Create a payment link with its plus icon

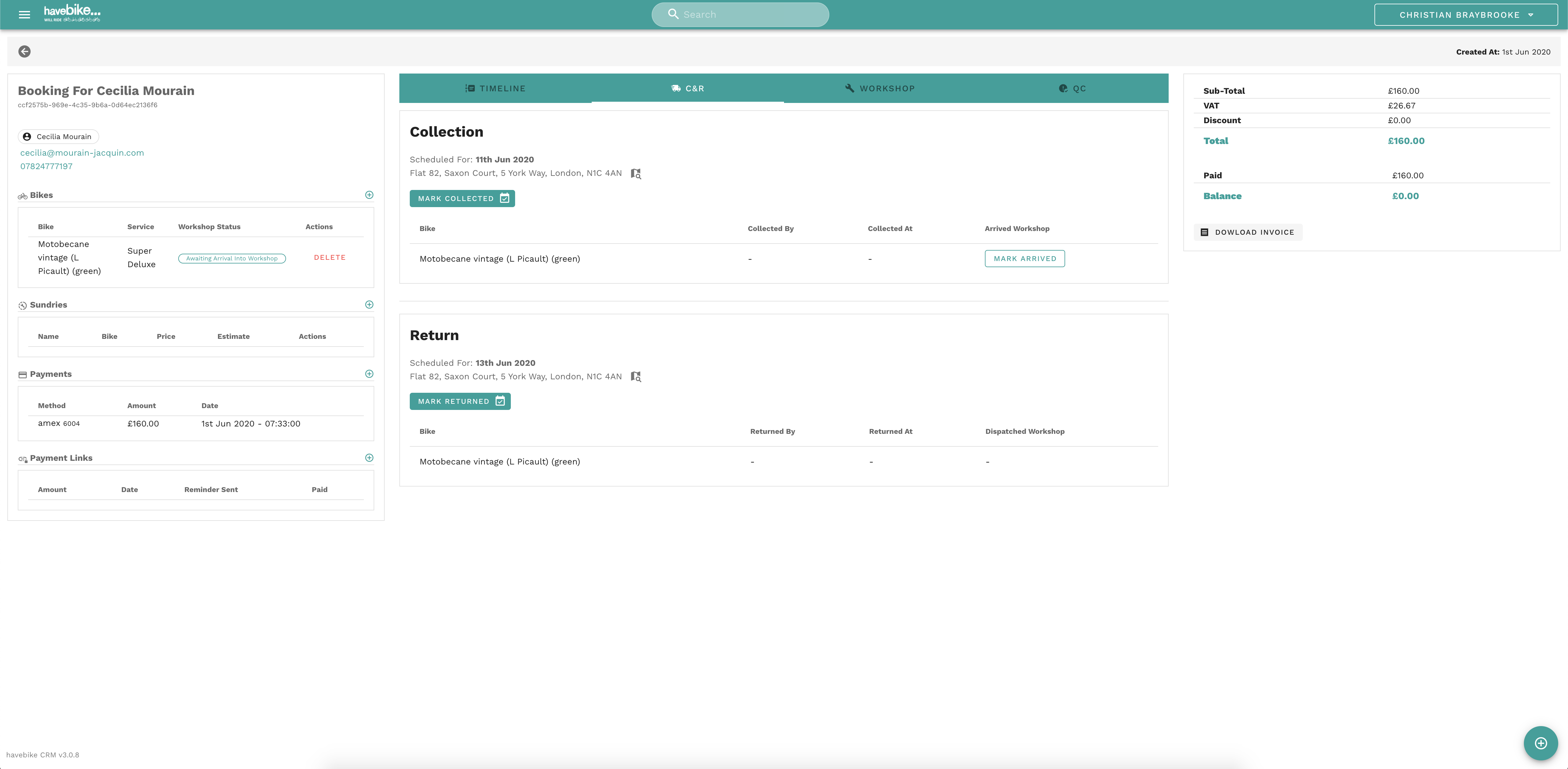369,458
